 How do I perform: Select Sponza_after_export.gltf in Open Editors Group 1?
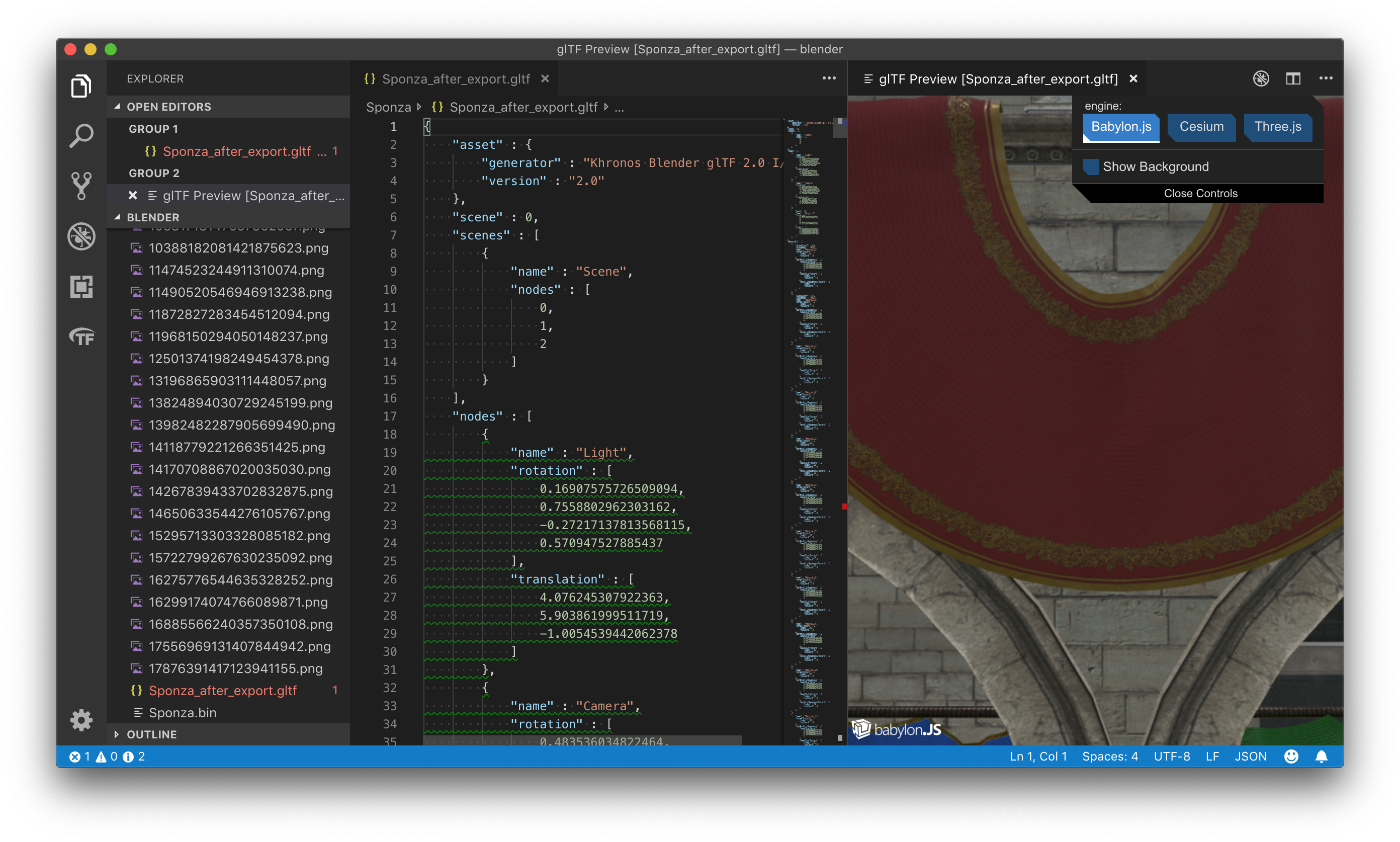tap(228, 151)
